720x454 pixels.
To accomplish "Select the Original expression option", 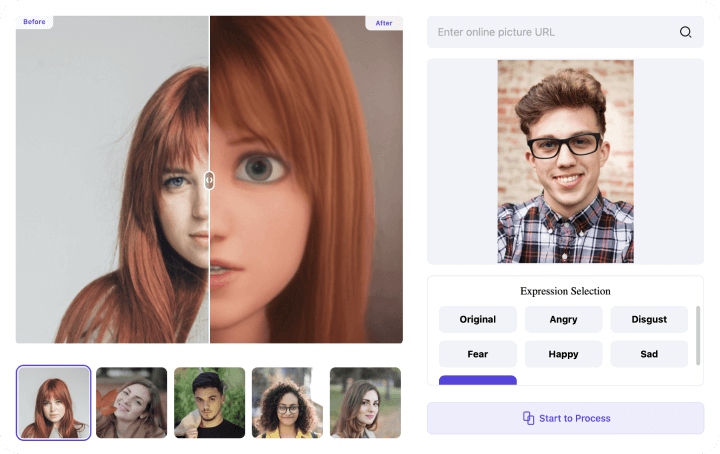I will pos(477,320).
